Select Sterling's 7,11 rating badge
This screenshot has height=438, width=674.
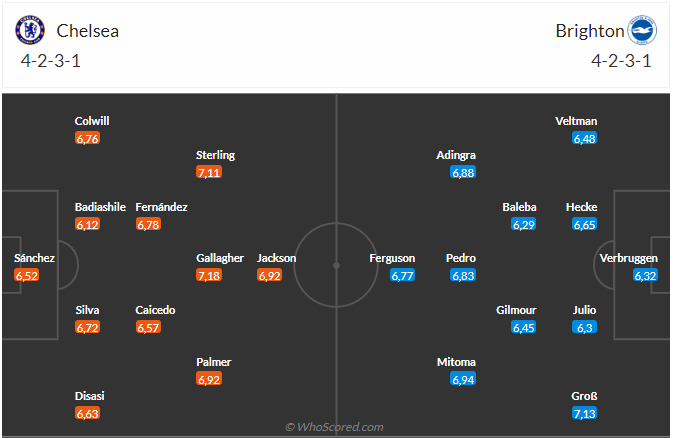click(x=209, y=173)
